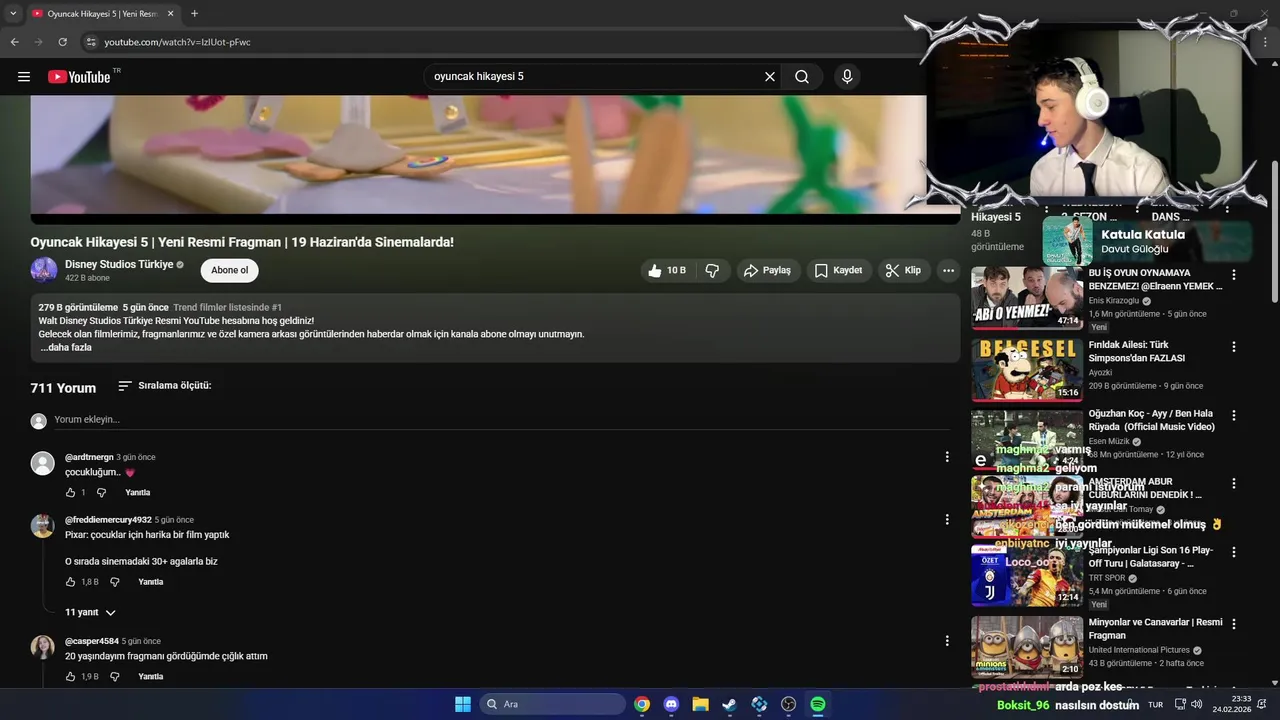Open the Fırıldak Ailesi video thumbnail
The height and width of the screenshot is (720, 1280).
1027,369
